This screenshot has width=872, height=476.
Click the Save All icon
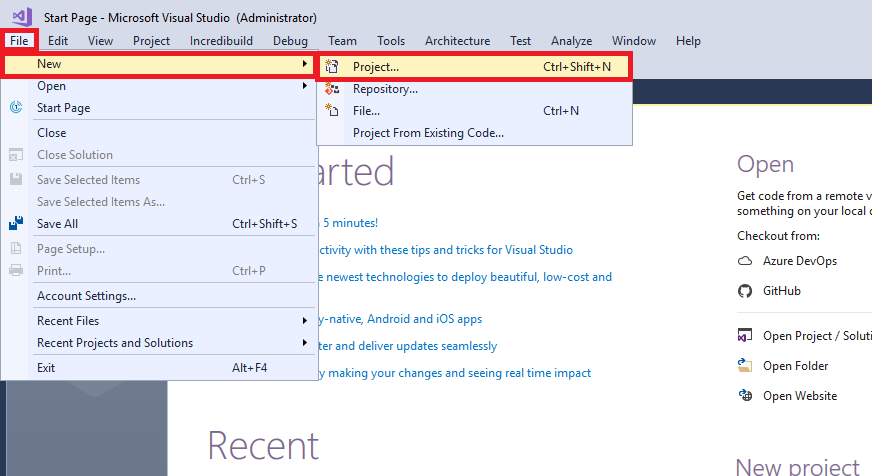pos(16,223)
